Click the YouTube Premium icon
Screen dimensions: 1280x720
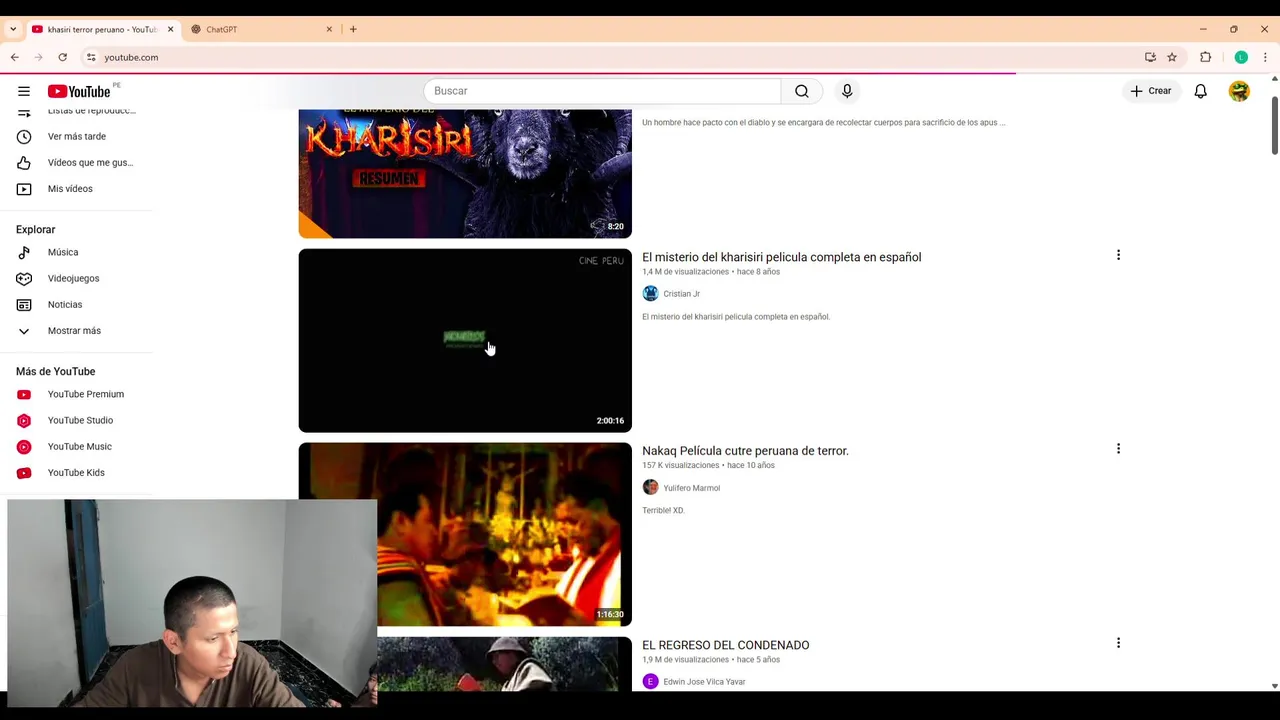pos(24,394)
